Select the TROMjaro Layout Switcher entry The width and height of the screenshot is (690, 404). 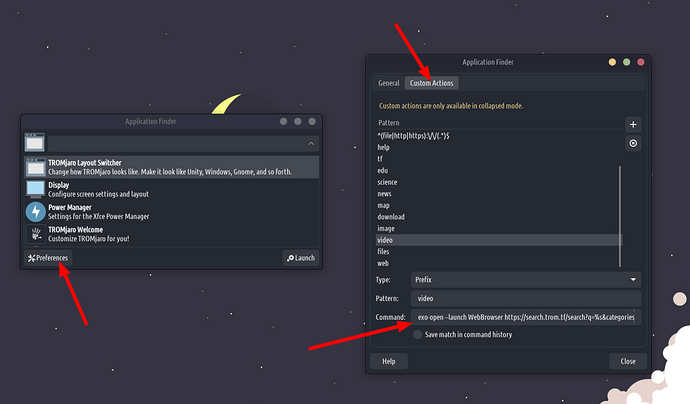pos(172,167)
